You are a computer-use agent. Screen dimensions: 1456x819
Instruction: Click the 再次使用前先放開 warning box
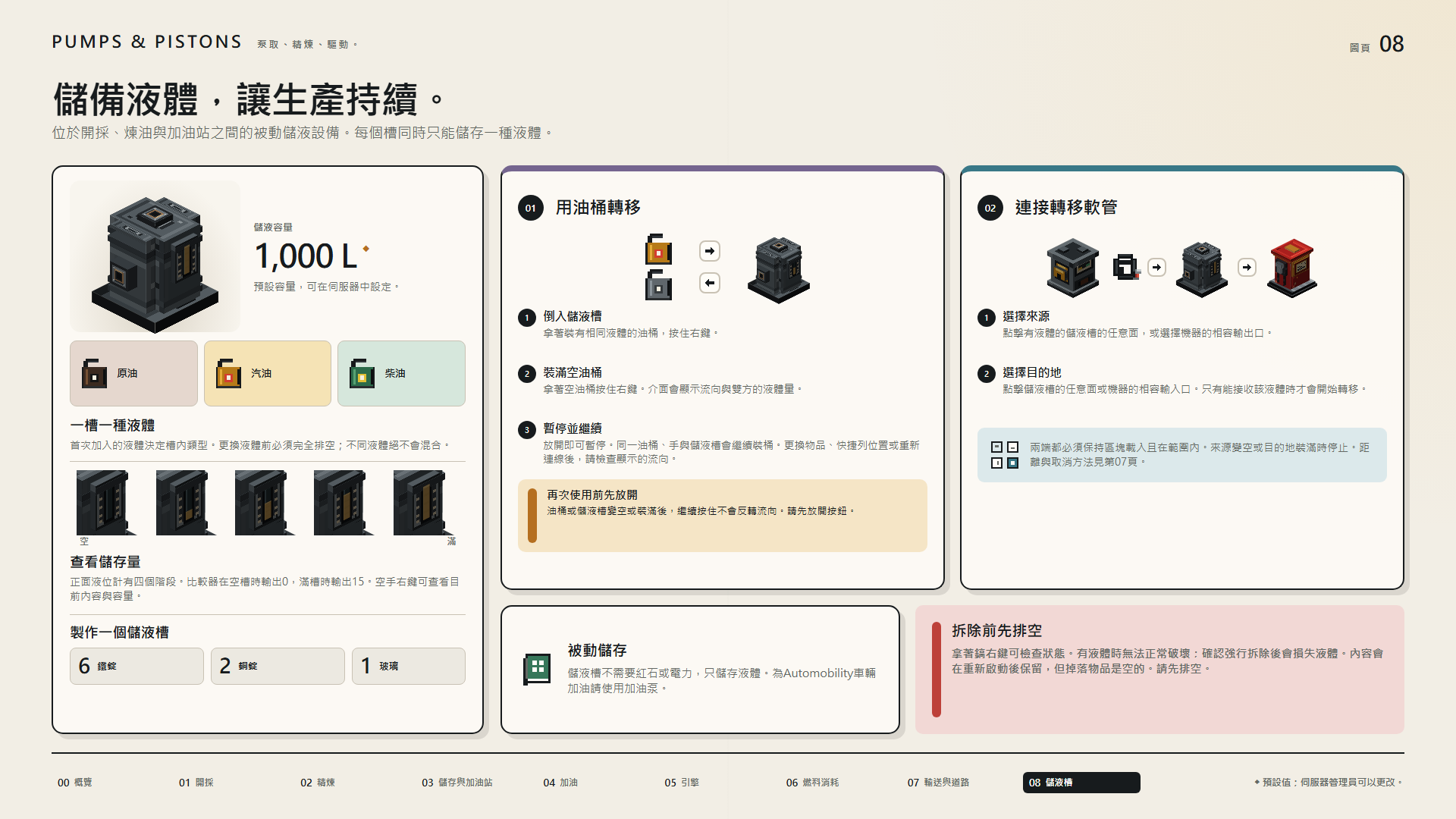(x=722, y=516)
